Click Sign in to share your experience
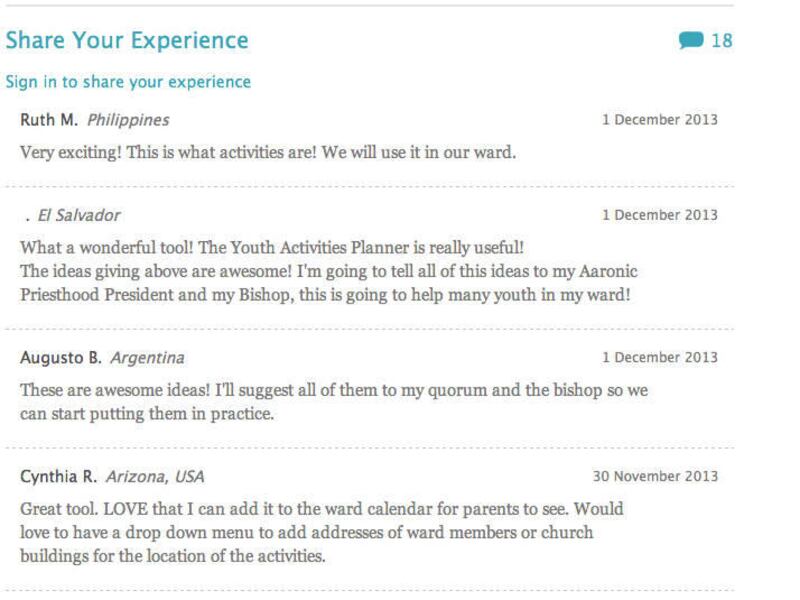The image size is (800, 600). (x=128, y=82)
